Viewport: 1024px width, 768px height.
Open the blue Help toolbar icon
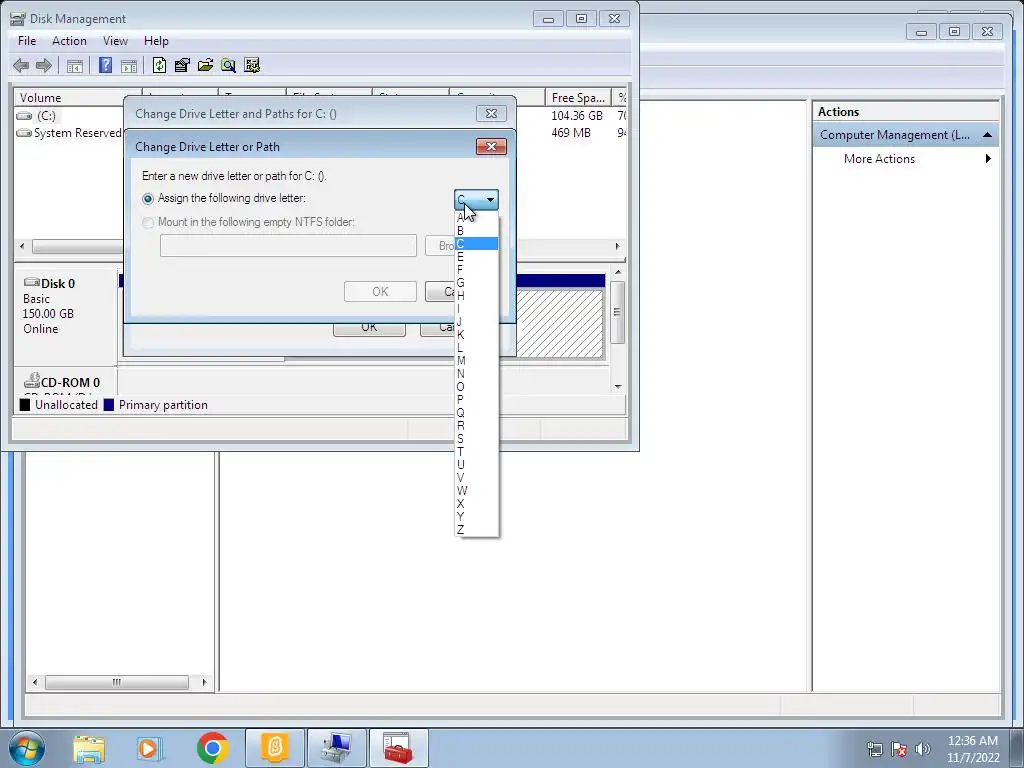pyautogui.click(x=105, y=65)
